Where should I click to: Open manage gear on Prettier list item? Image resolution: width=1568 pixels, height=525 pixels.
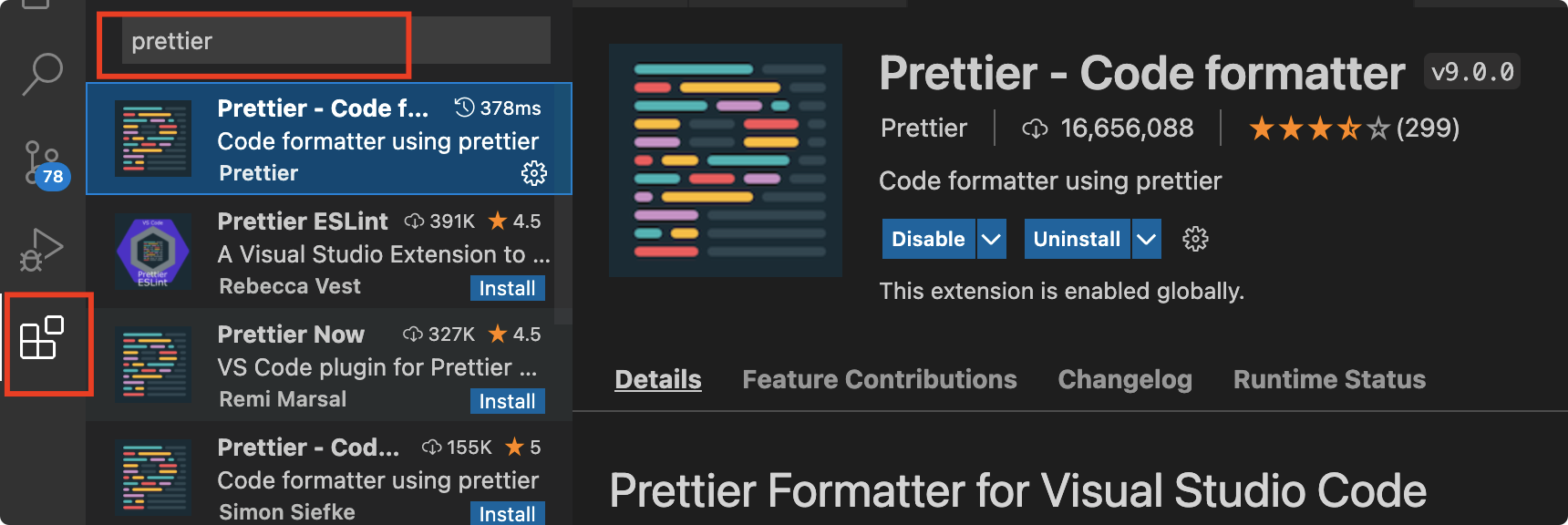pos(534,173)
